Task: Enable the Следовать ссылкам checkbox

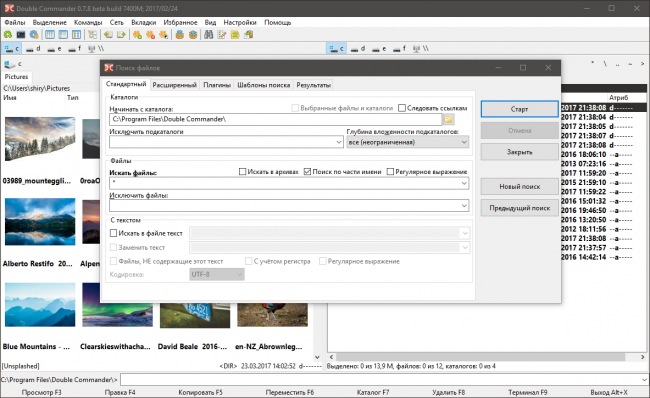Action: pos(402,108)
